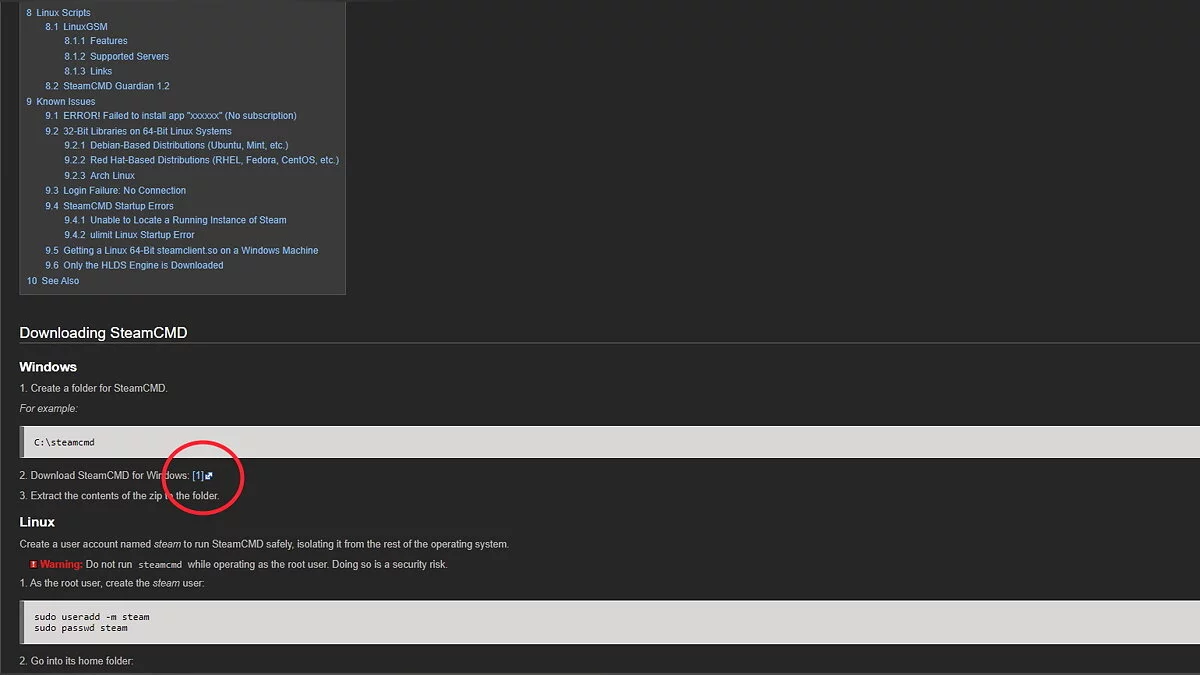Click the external link icon after [1]
Screen dimensions: 1200x675
pyautogui.click(x=209, y=476)
